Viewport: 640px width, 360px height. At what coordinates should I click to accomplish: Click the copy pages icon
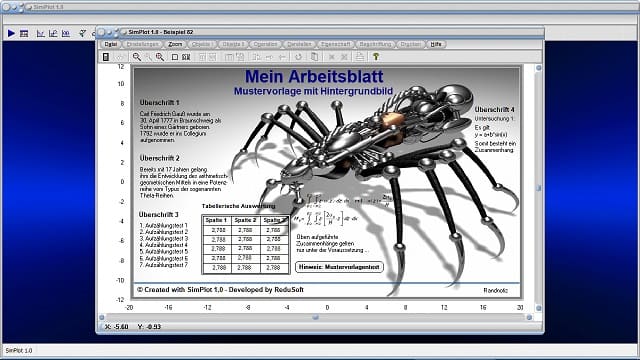tap(314, 57)
